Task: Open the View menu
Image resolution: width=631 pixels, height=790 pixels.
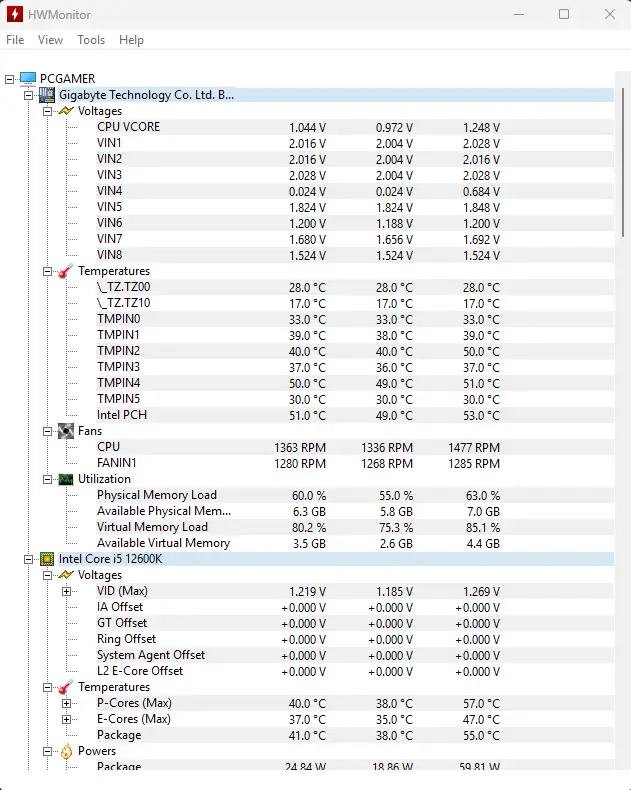Action: (x=50, y=40)
